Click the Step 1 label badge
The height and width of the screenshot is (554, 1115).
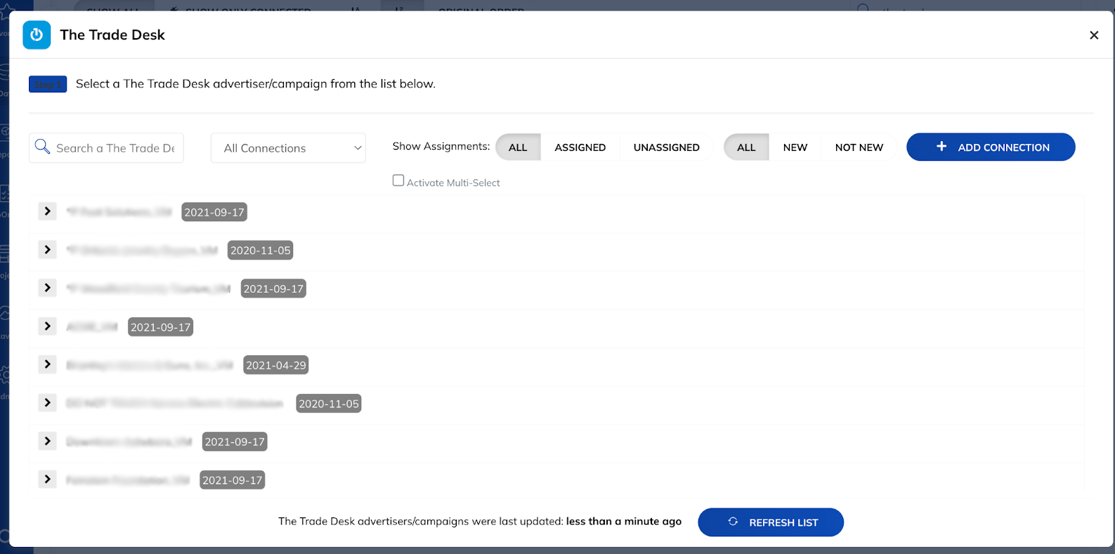point(48,85)
